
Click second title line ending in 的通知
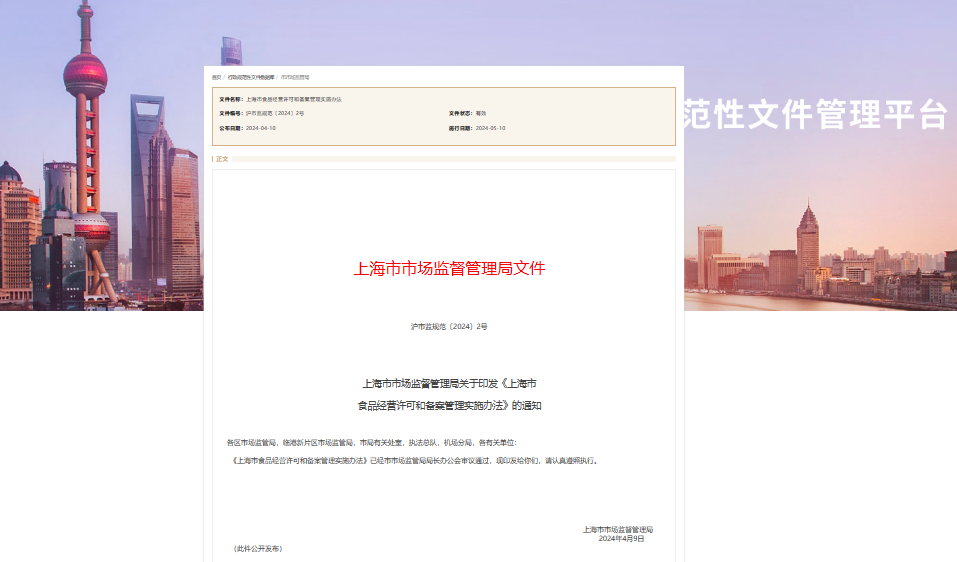click(449, 406)
